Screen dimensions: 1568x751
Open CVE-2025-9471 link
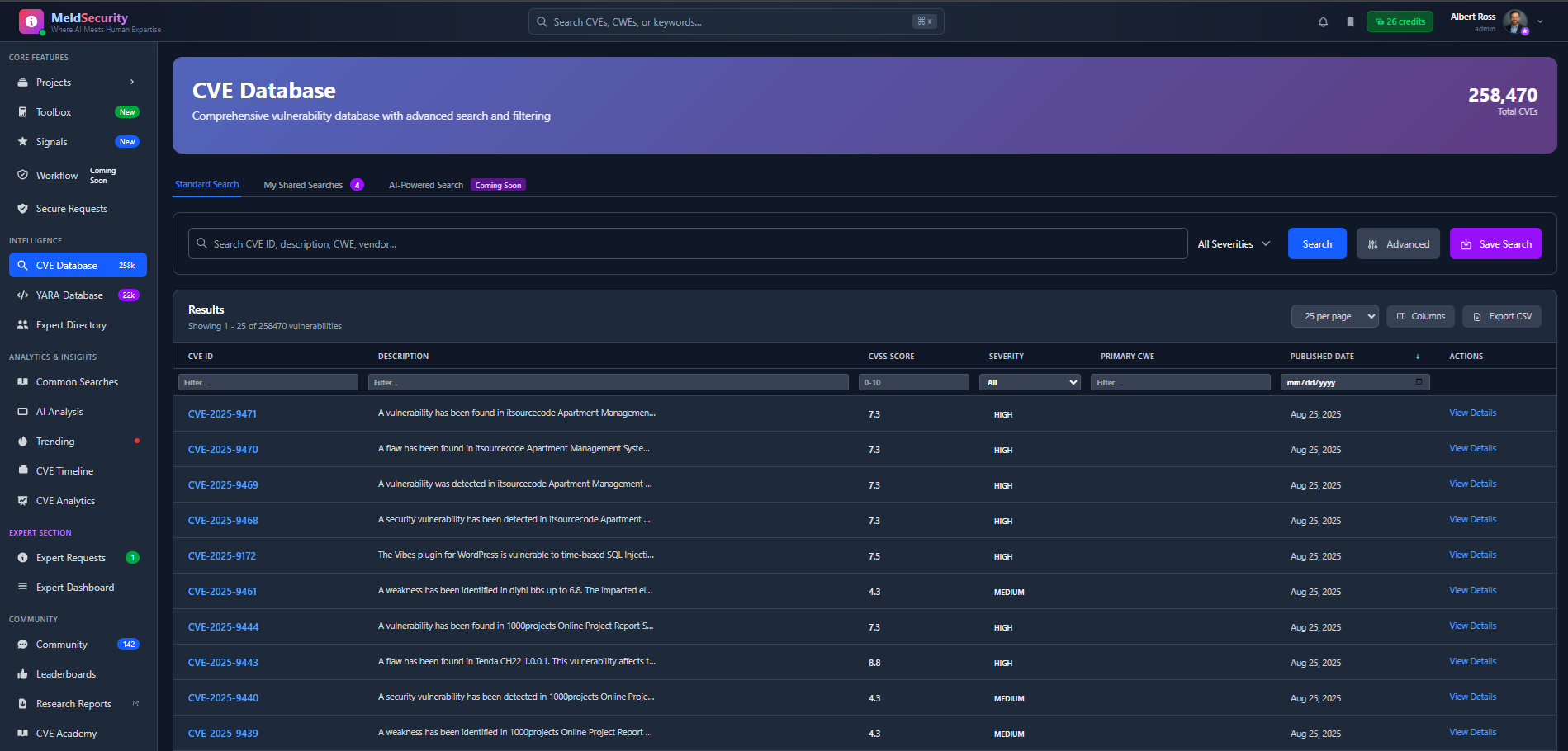point(222,414)
